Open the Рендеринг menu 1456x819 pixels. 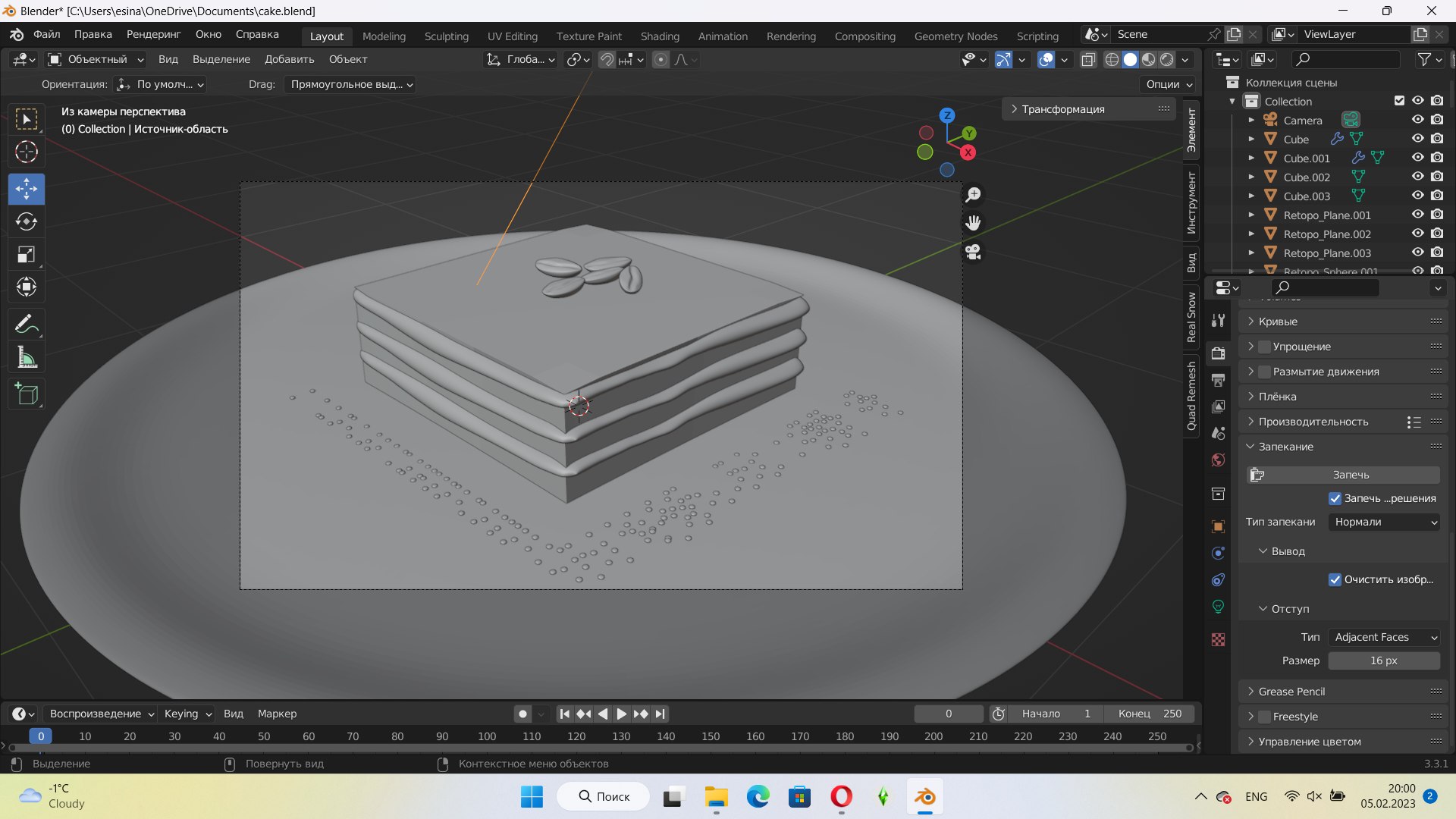click(x=153, y=34)
